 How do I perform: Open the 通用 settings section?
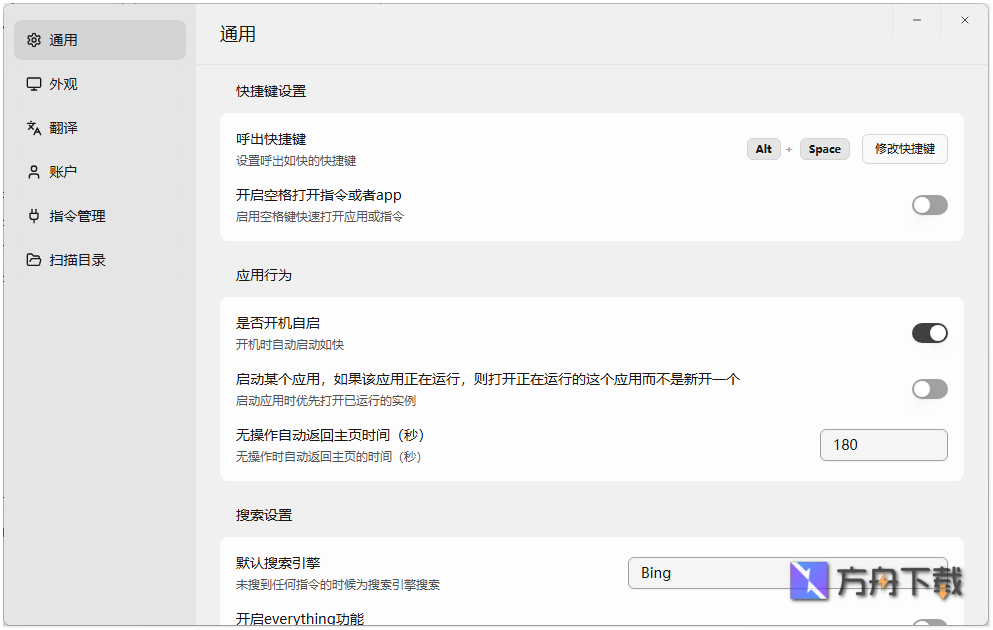[70, 40]
